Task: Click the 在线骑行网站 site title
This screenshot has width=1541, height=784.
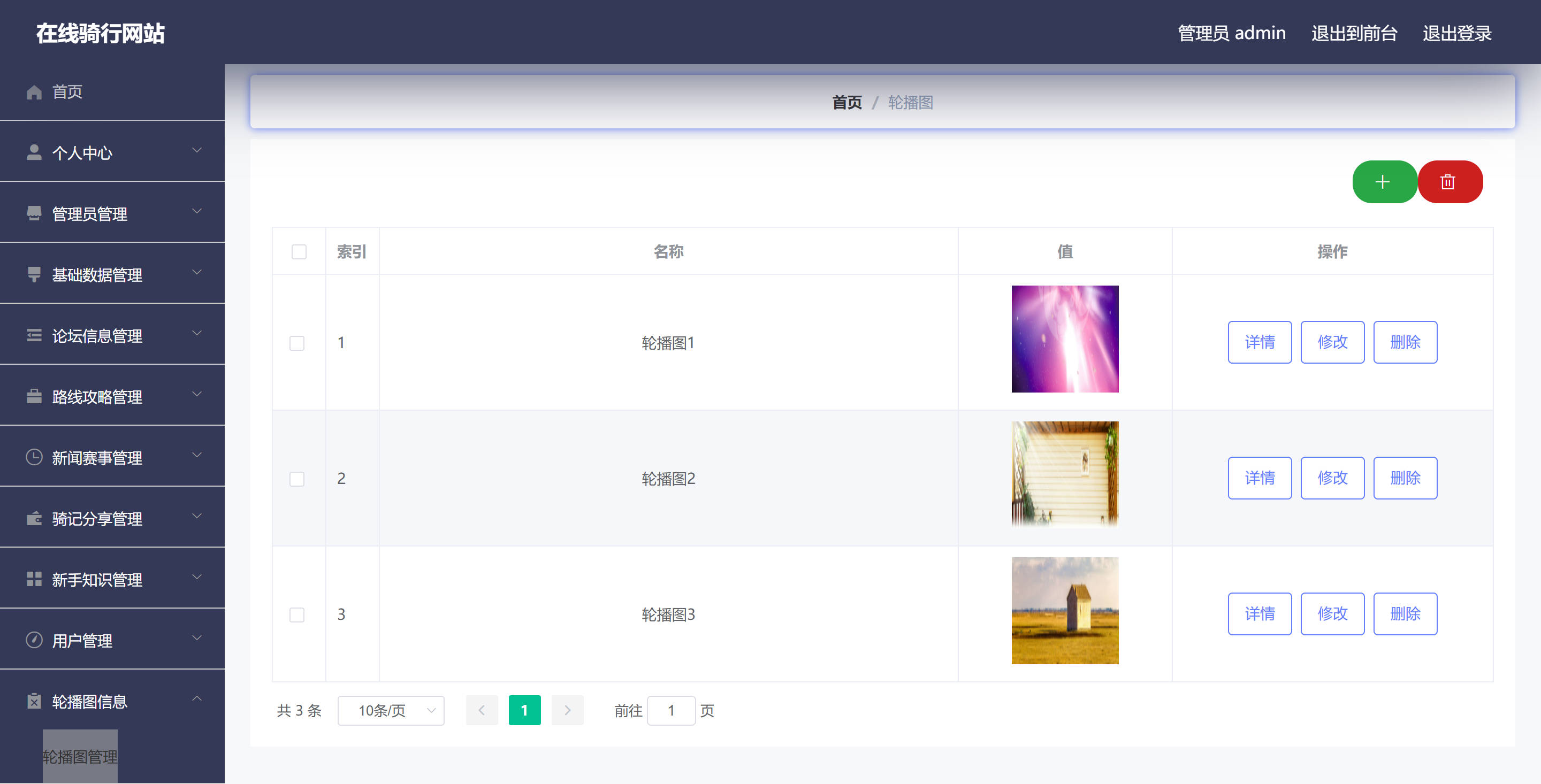Action: [101, 34]
